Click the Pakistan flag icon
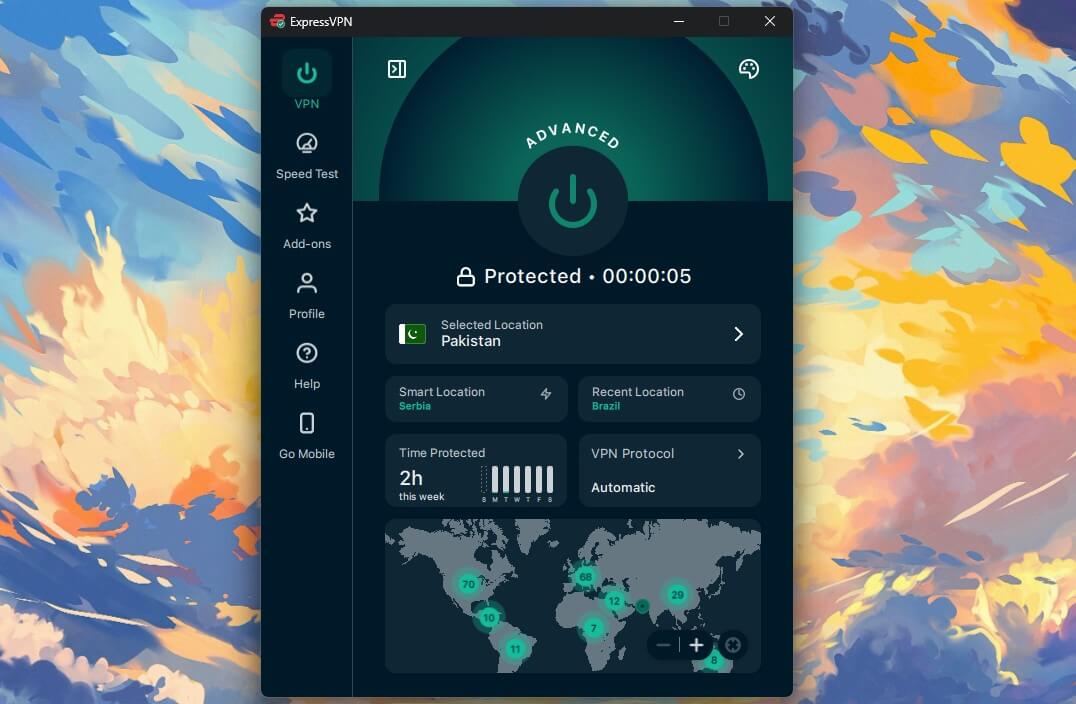Image resolution: width=1076 pixels, height=704 pixels. click(412, 334)
